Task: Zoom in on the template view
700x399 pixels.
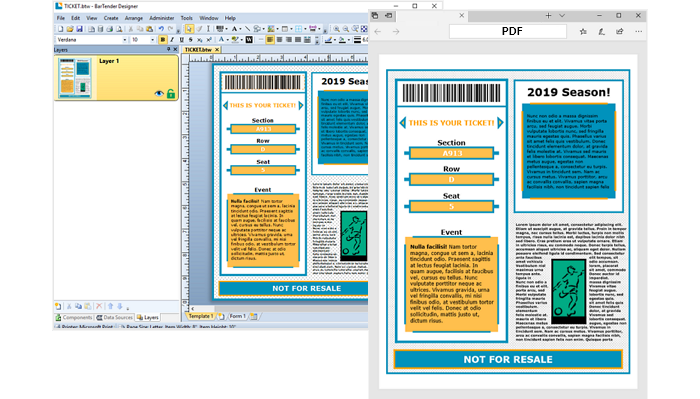Action: click(336, 29)
